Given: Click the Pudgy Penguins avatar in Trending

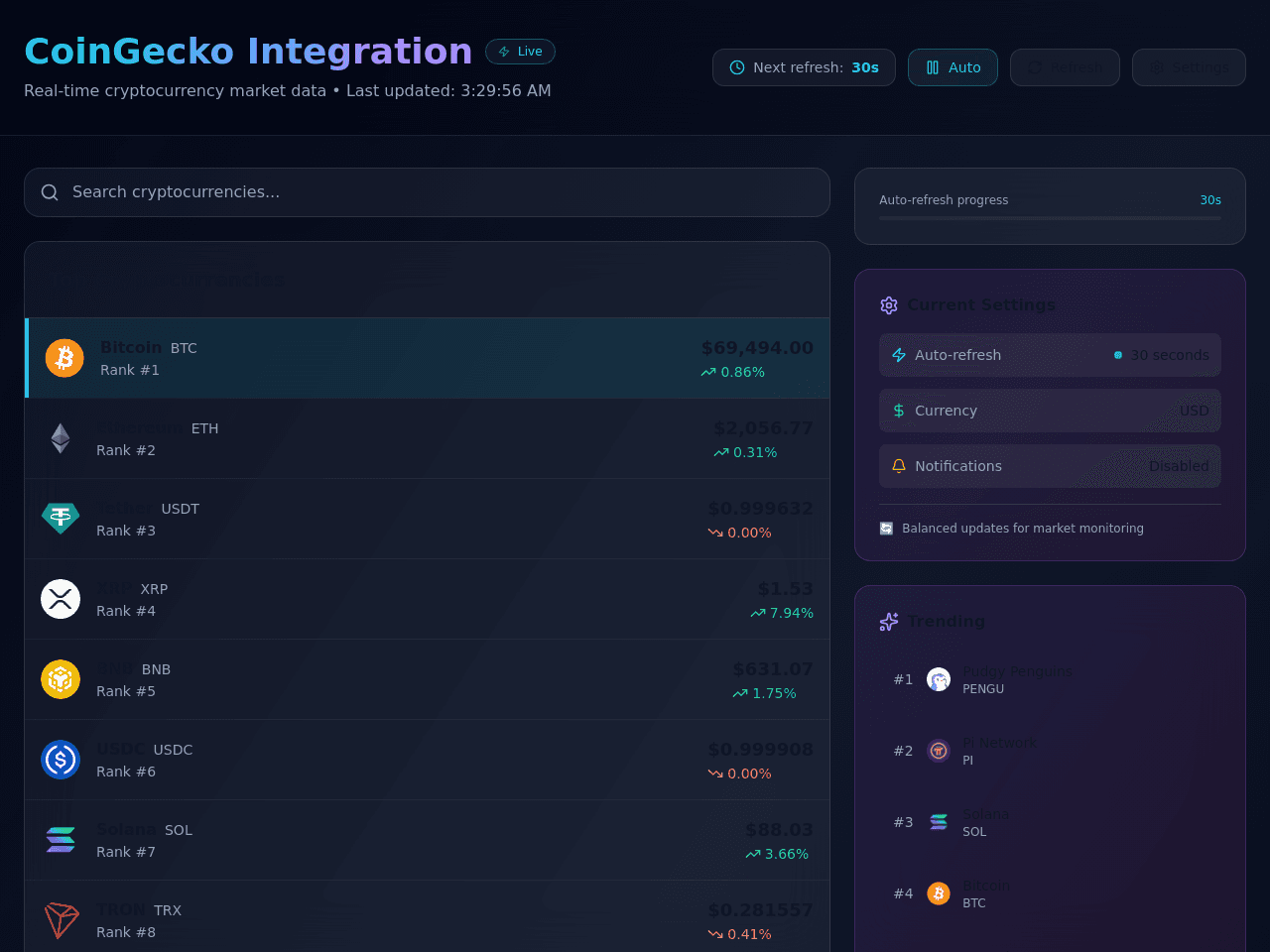Looking at the screenshot, I should (939, 679).
